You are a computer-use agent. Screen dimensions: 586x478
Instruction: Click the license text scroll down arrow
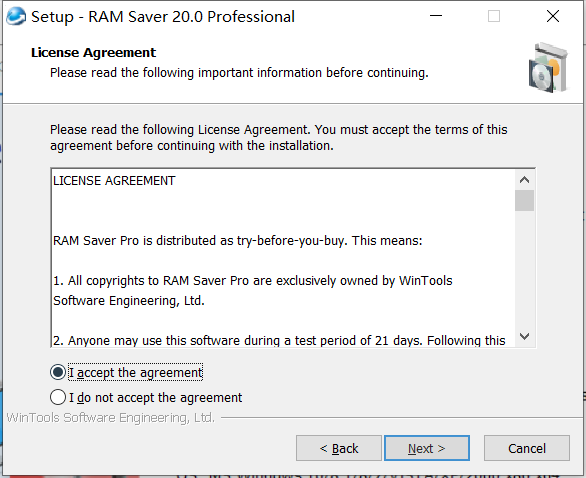[x=524, y=336]
